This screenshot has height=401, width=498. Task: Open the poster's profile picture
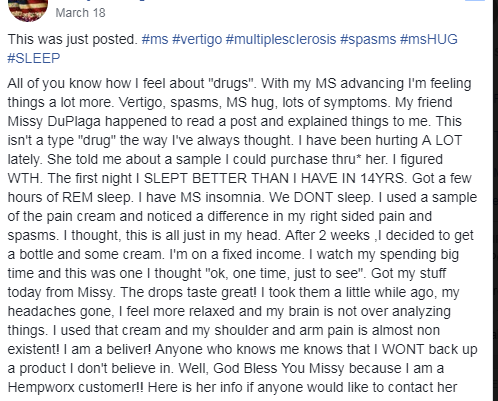[x=28, y=9]
